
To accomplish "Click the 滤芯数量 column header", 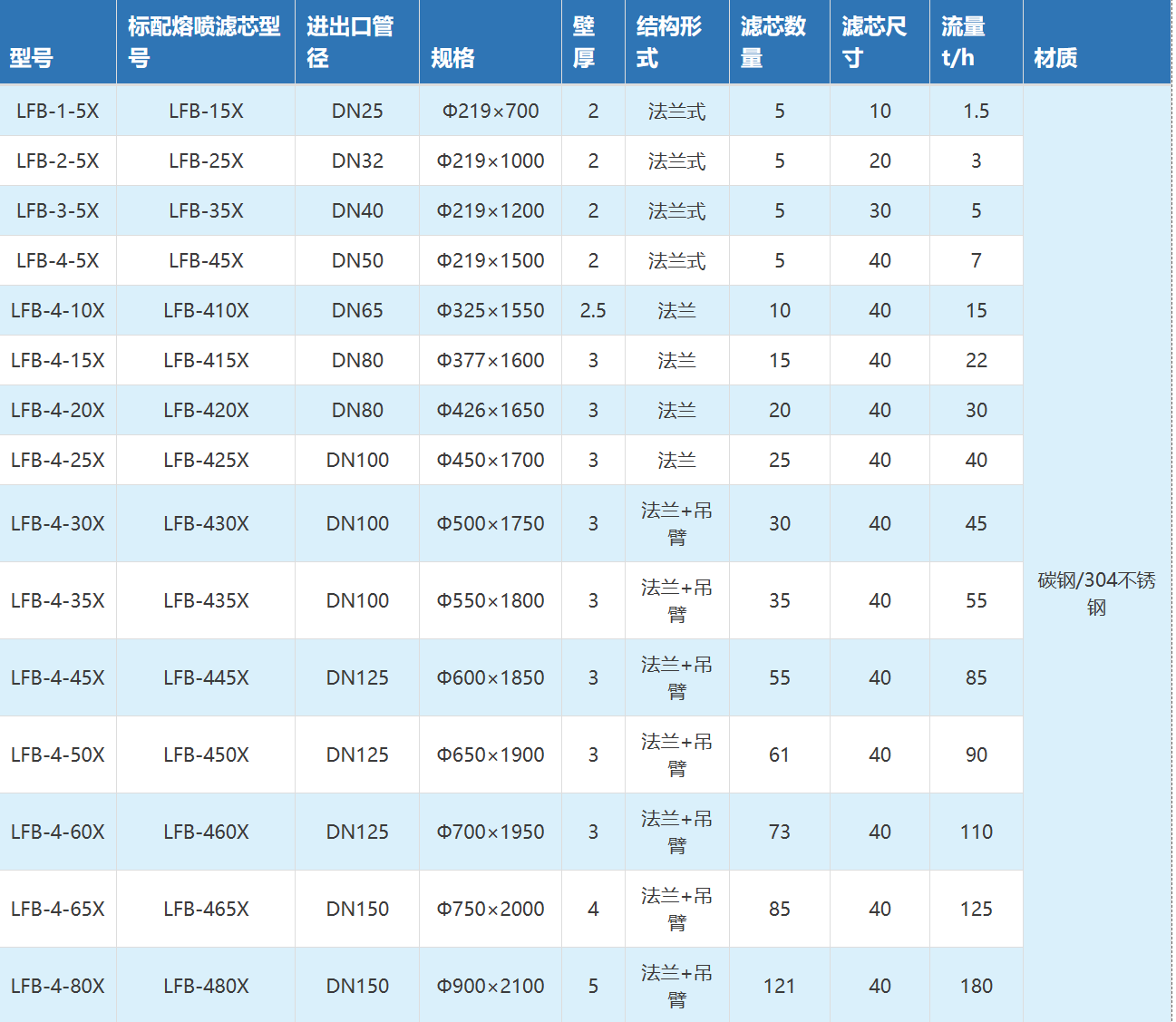I will click(x=780, y=42).
